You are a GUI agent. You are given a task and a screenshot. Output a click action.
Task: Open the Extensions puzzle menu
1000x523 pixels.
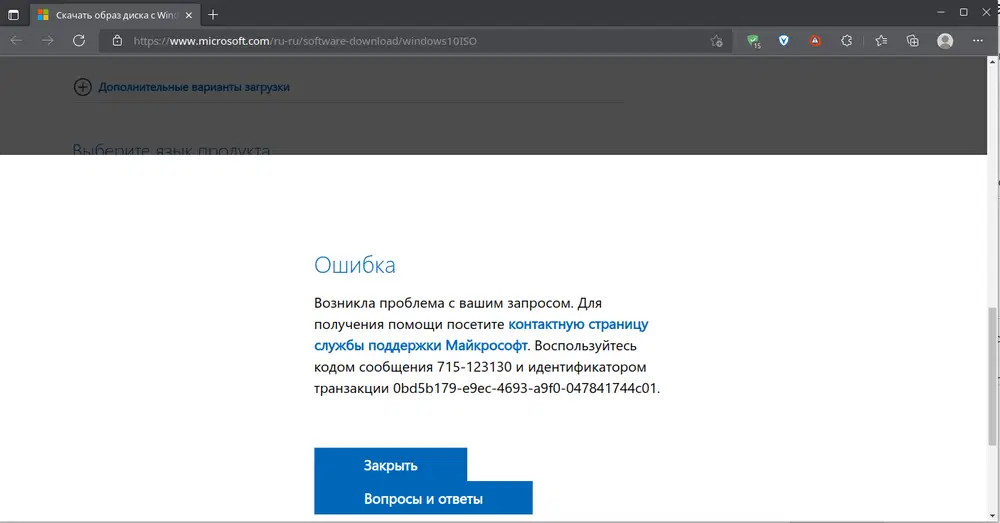pyautogui.click(x=846, y=41)
